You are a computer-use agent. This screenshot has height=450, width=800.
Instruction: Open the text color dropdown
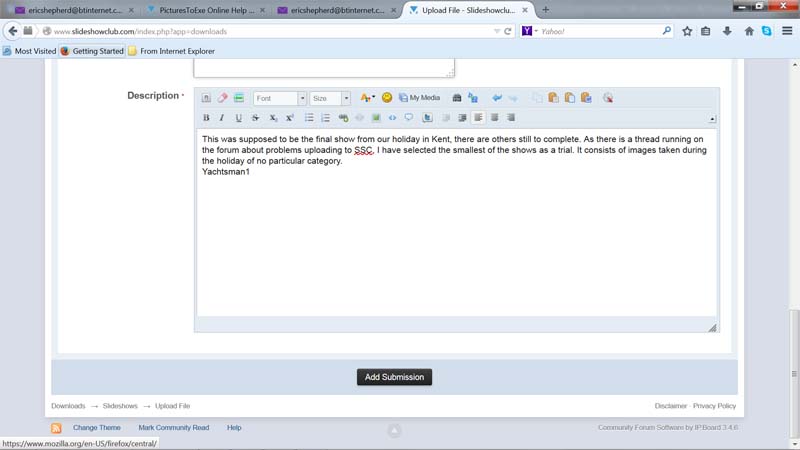[x=367, y=98]
